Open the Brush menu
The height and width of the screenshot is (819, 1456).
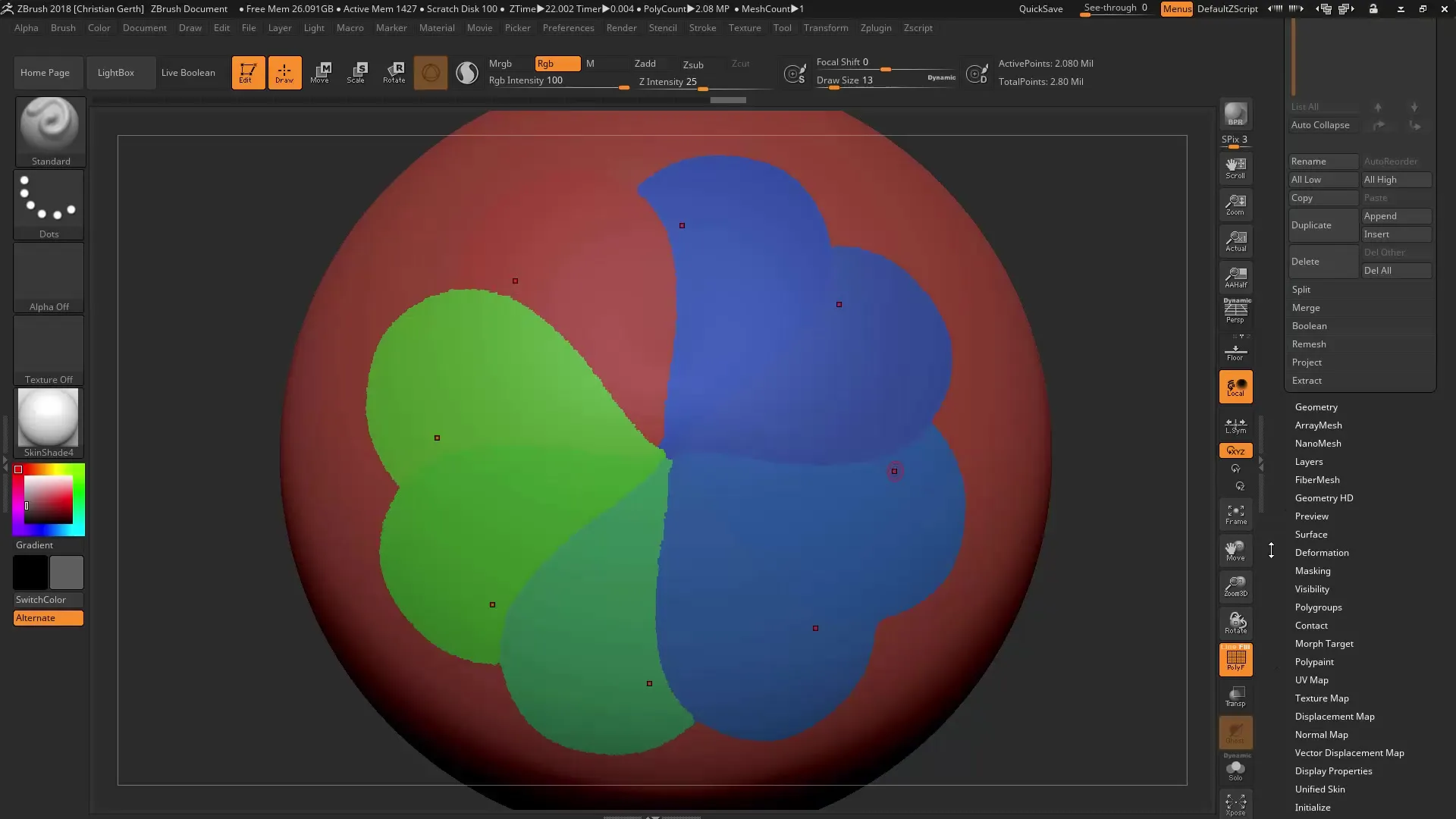tap(63, 28)
